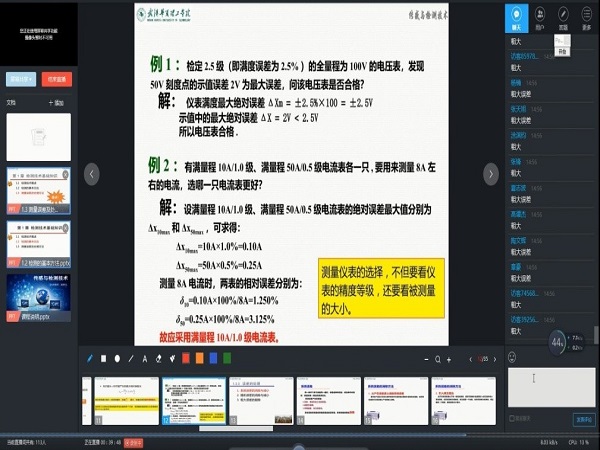Click the red end live broadcast button
The width and height of the screenshot is (600, 450).
click(x=57, y=78)
